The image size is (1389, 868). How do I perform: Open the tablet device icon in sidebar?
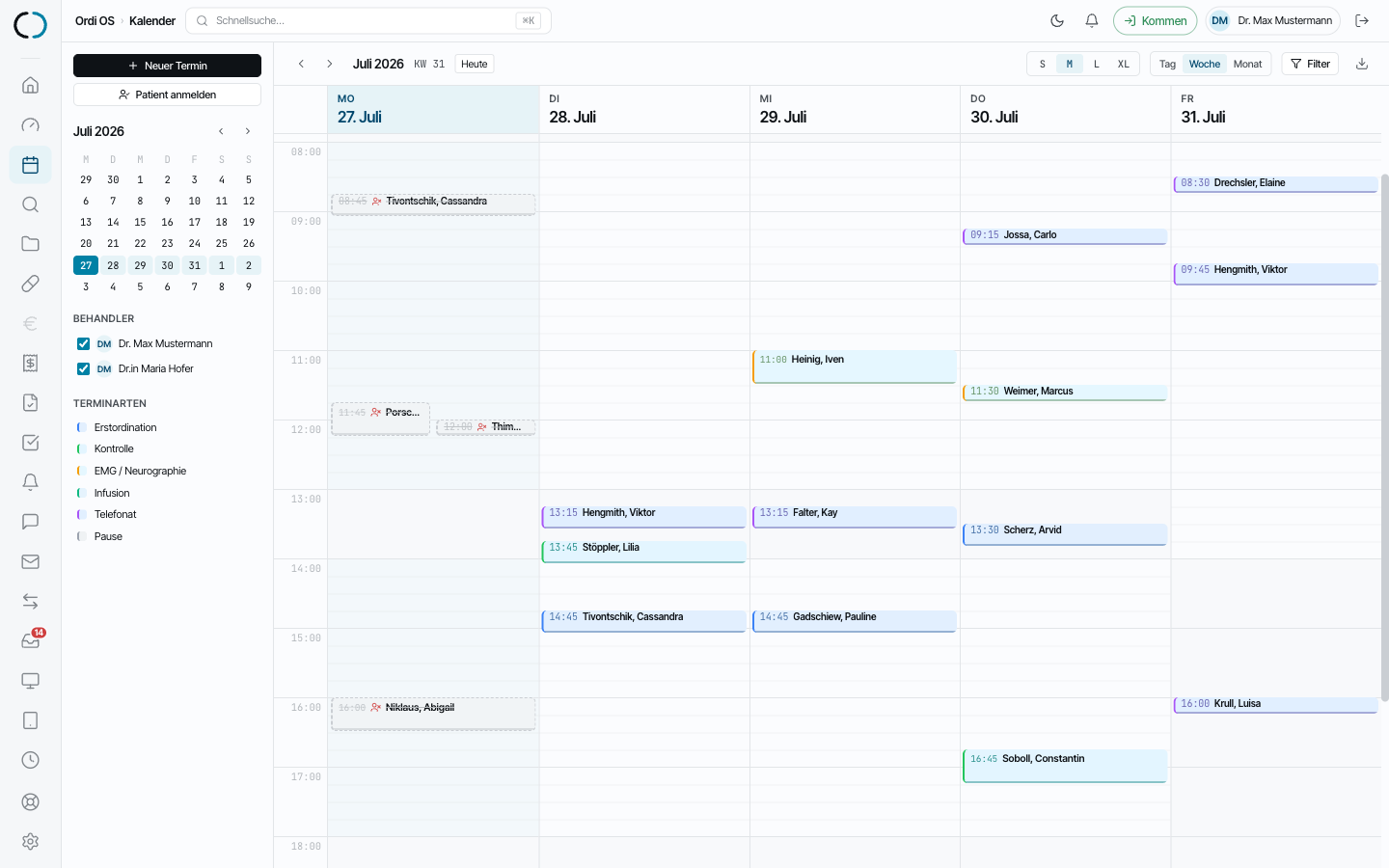coord(30,720)
